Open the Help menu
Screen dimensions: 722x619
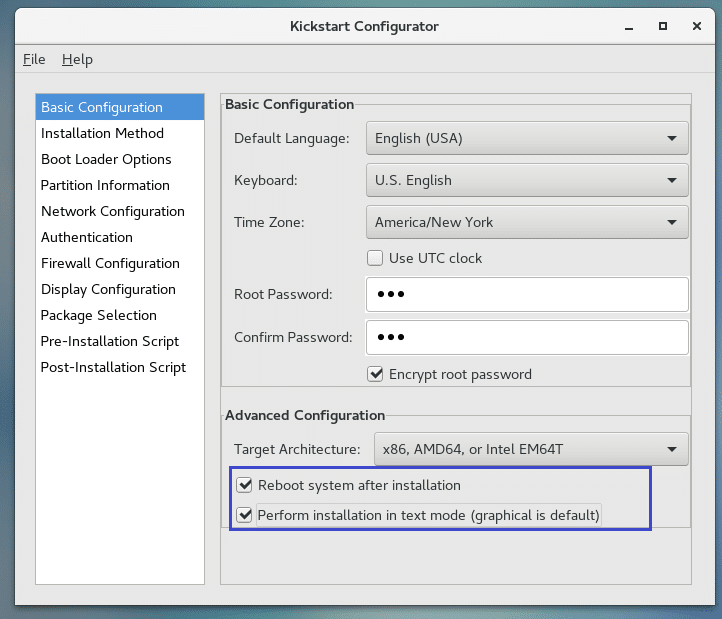(77, 59)
